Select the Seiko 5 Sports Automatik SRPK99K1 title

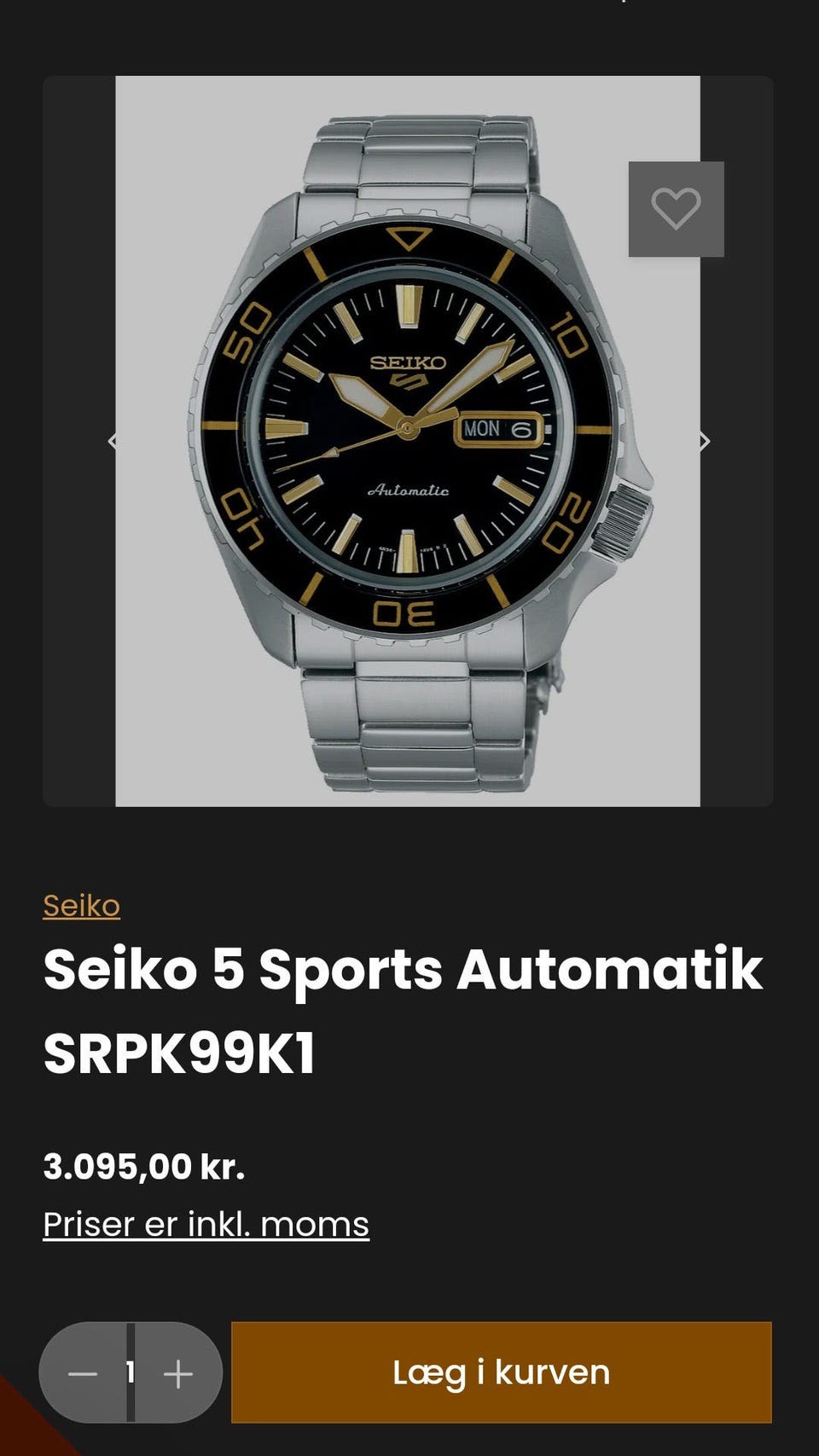pos(403,1012)
